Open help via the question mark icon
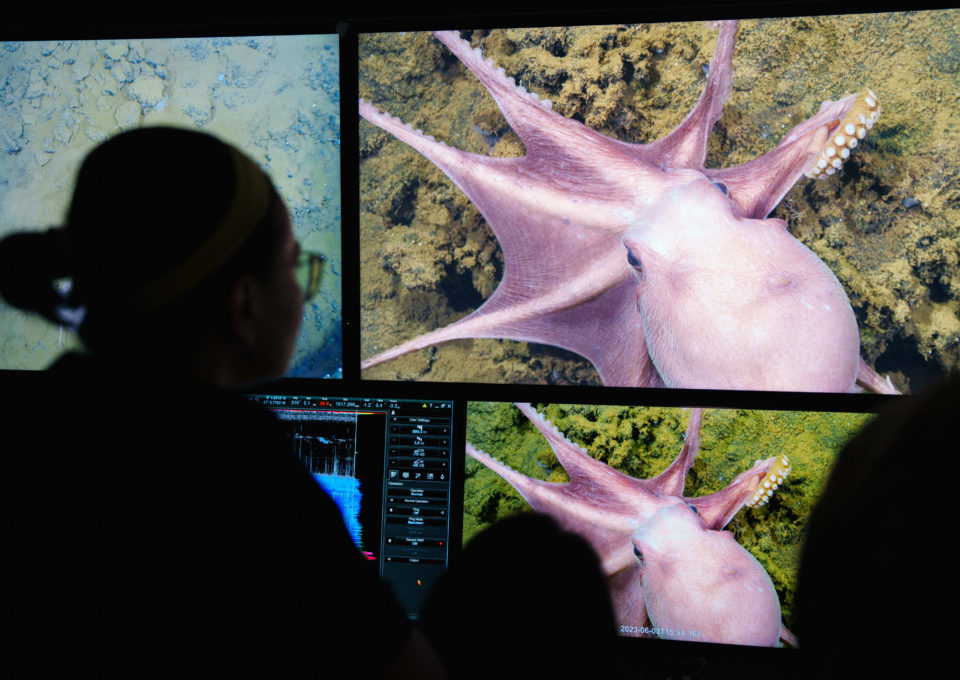The height and width of the screenshot is (680, 960). [x=431, y=405]
